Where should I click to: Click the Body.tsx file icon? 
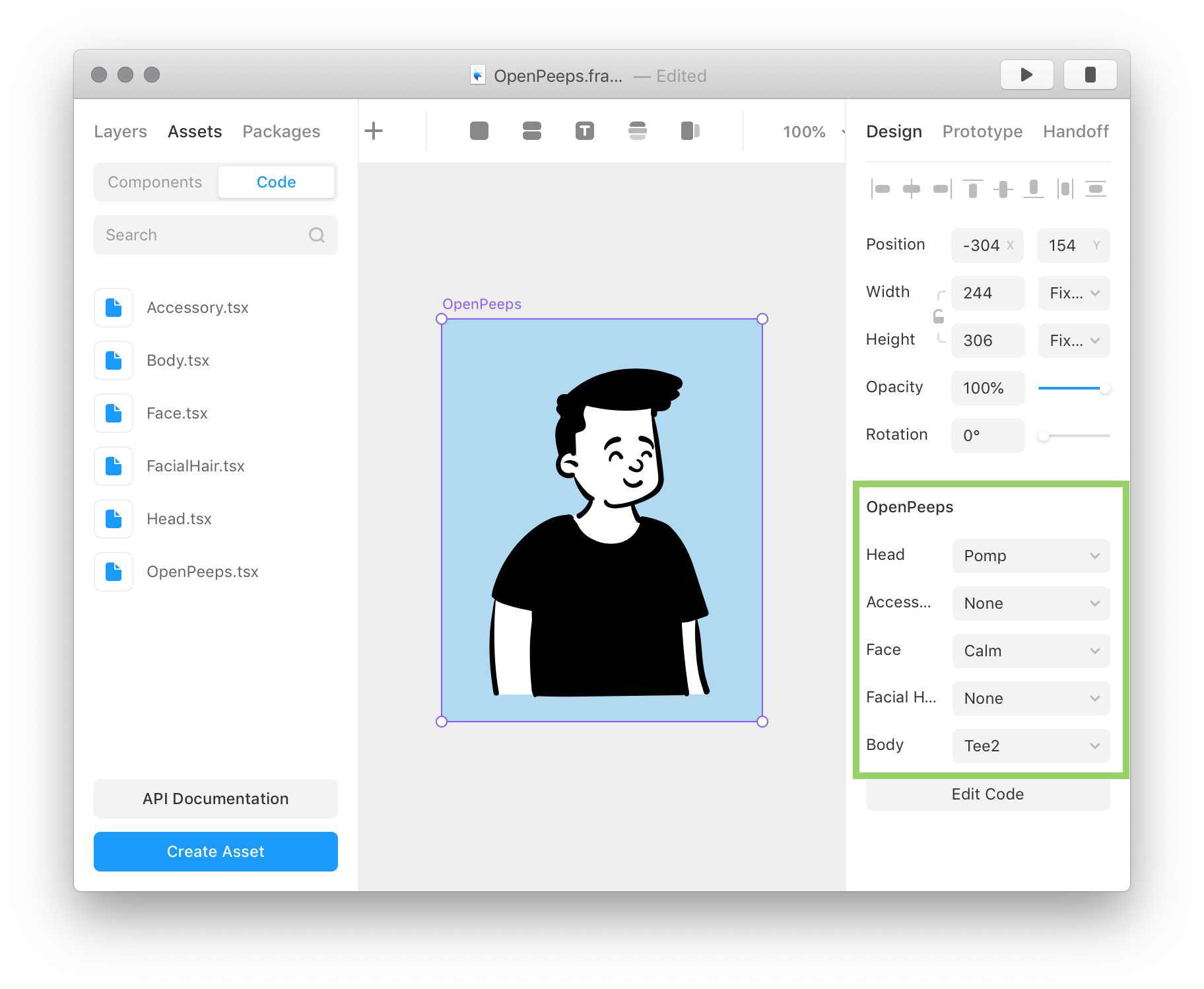pos(114,360)
